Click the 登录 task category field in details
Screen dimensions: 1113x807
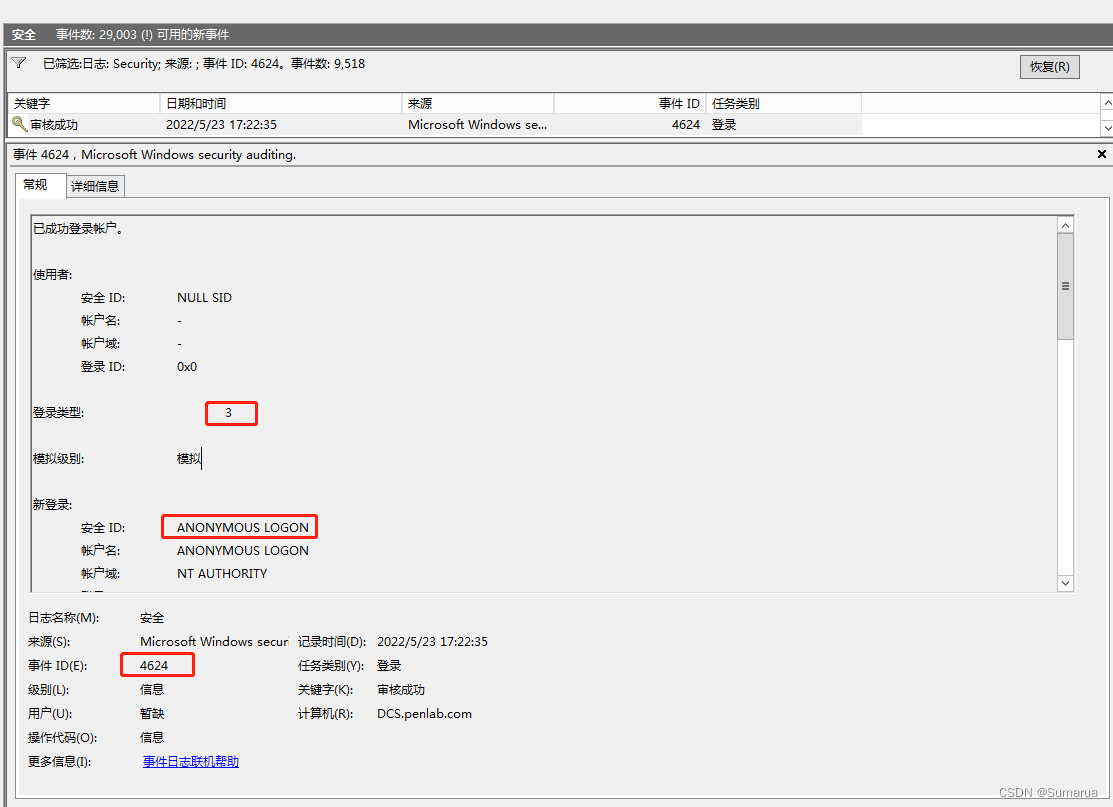tap(389, 665)
